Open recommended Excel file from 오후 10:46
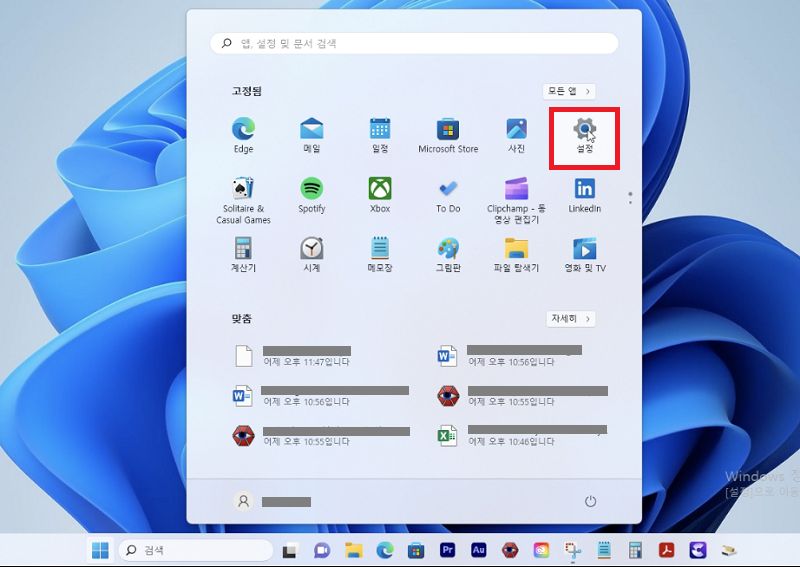The height and width of the screenshot is (567, 800). (520, 436)
